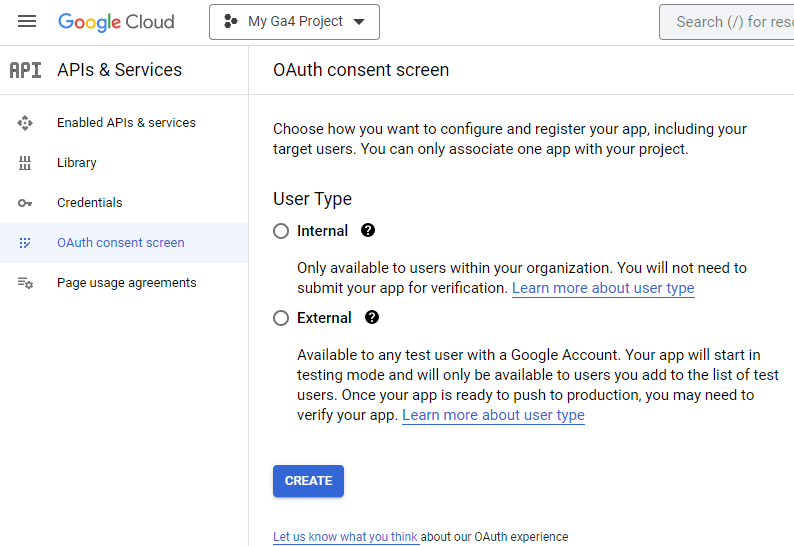Click the User Type heading

tap(312, 199)
